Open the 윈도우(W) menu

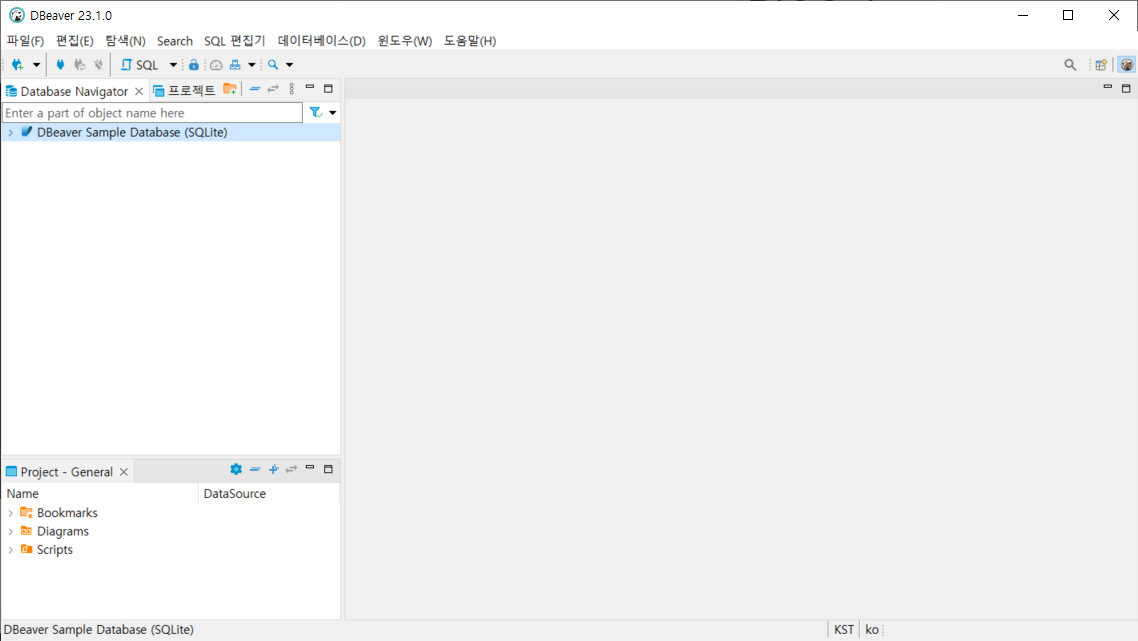coord(404,41)
